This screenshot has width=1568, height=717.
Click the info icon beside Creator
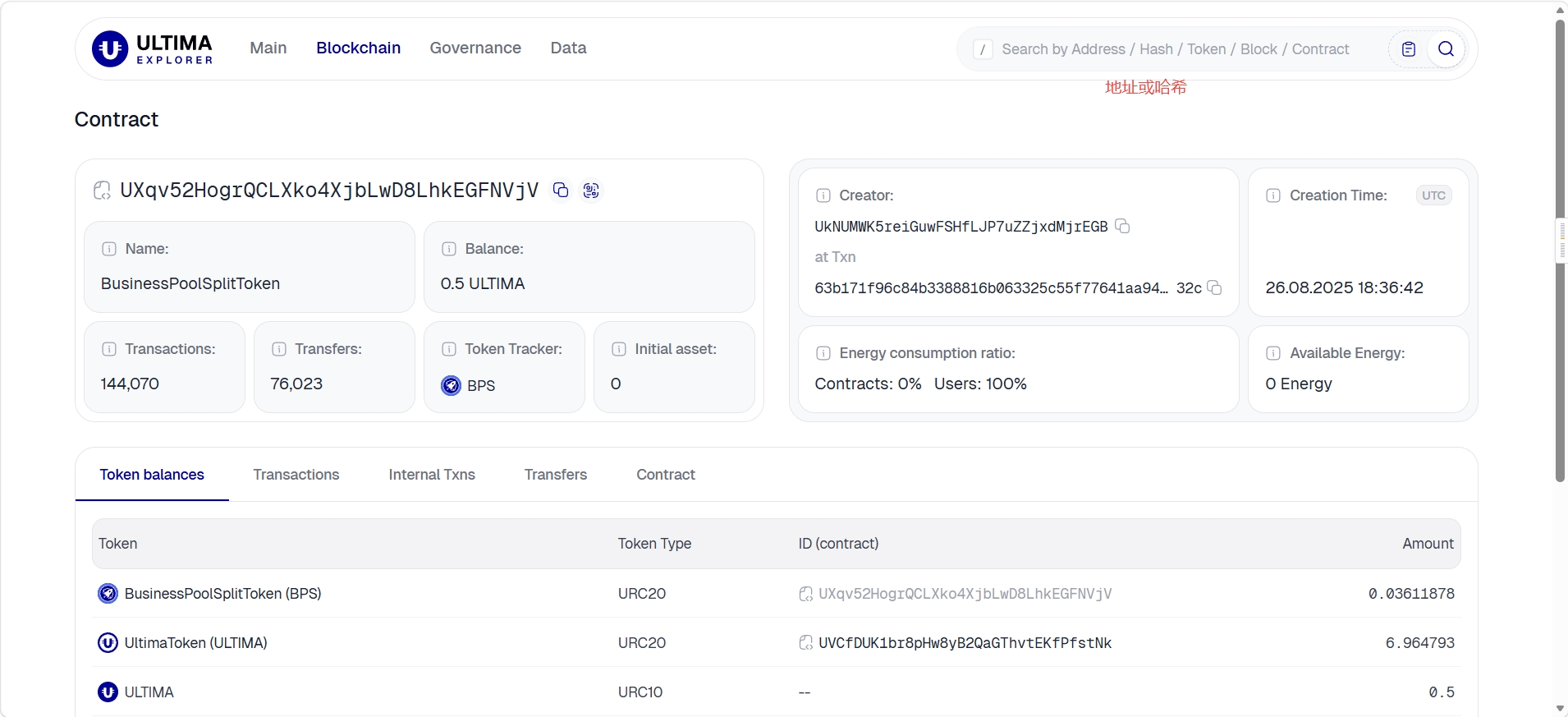(x=823, y=195)
